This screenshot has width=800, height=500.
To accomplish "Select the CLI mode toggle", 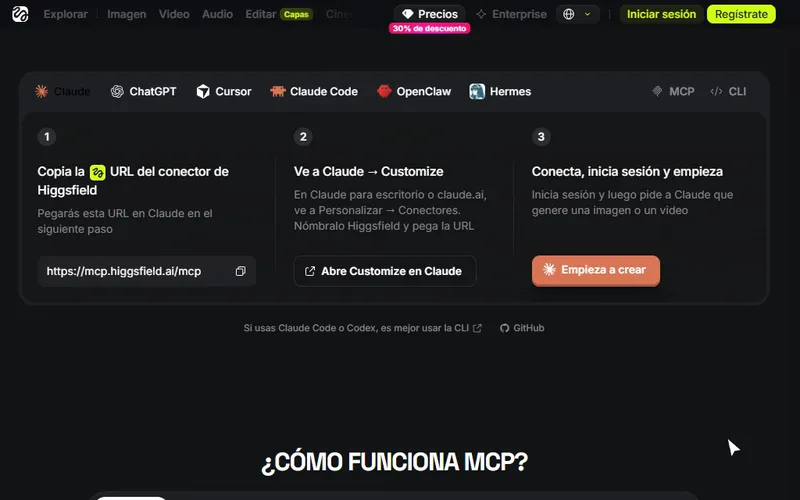I will pyautogui.click(x=729, y=91).
